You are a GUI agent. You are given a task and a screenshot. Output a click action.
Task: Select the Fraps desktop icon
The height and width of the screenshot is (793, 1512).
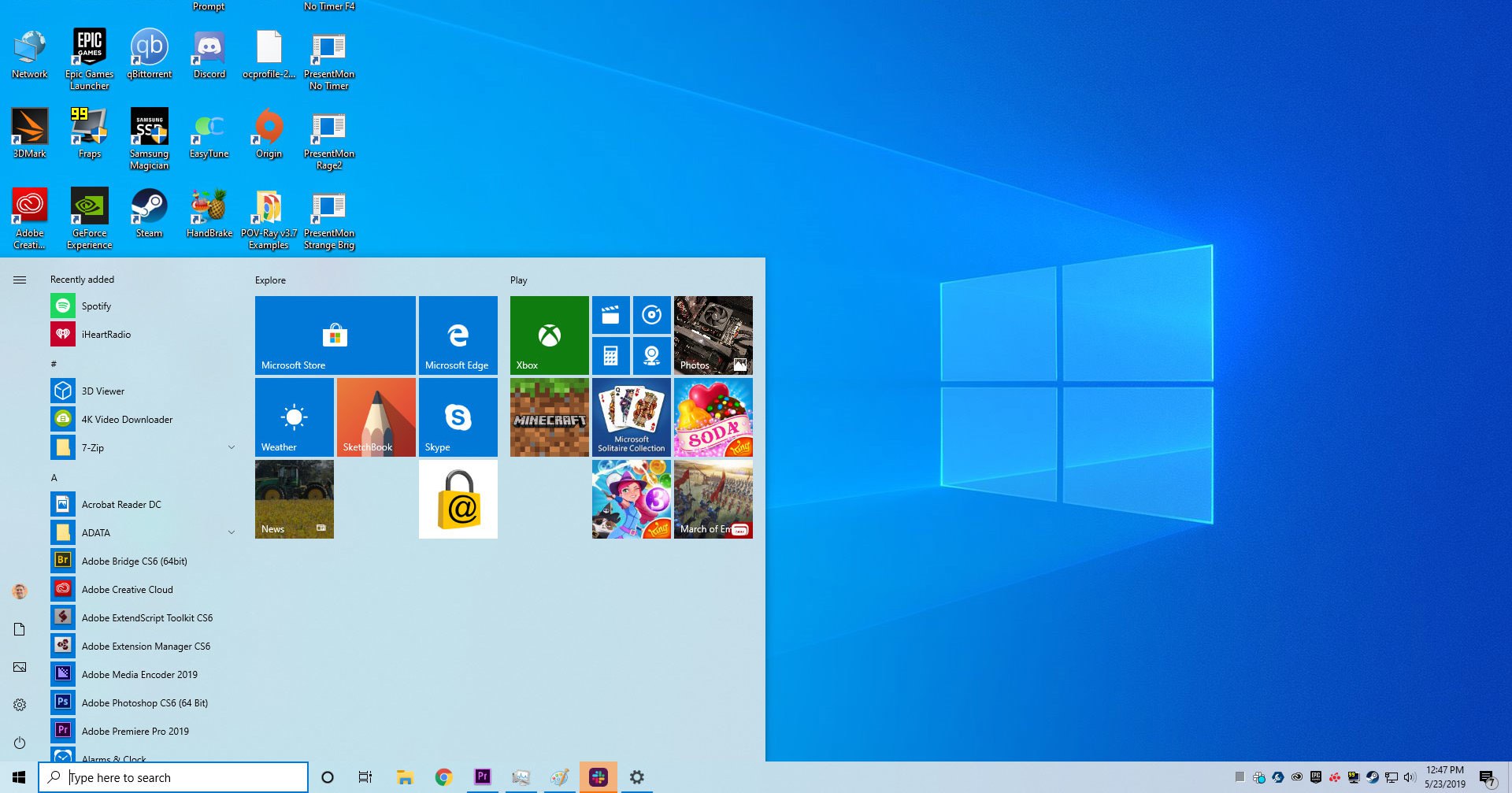click(x=89, y=134)
